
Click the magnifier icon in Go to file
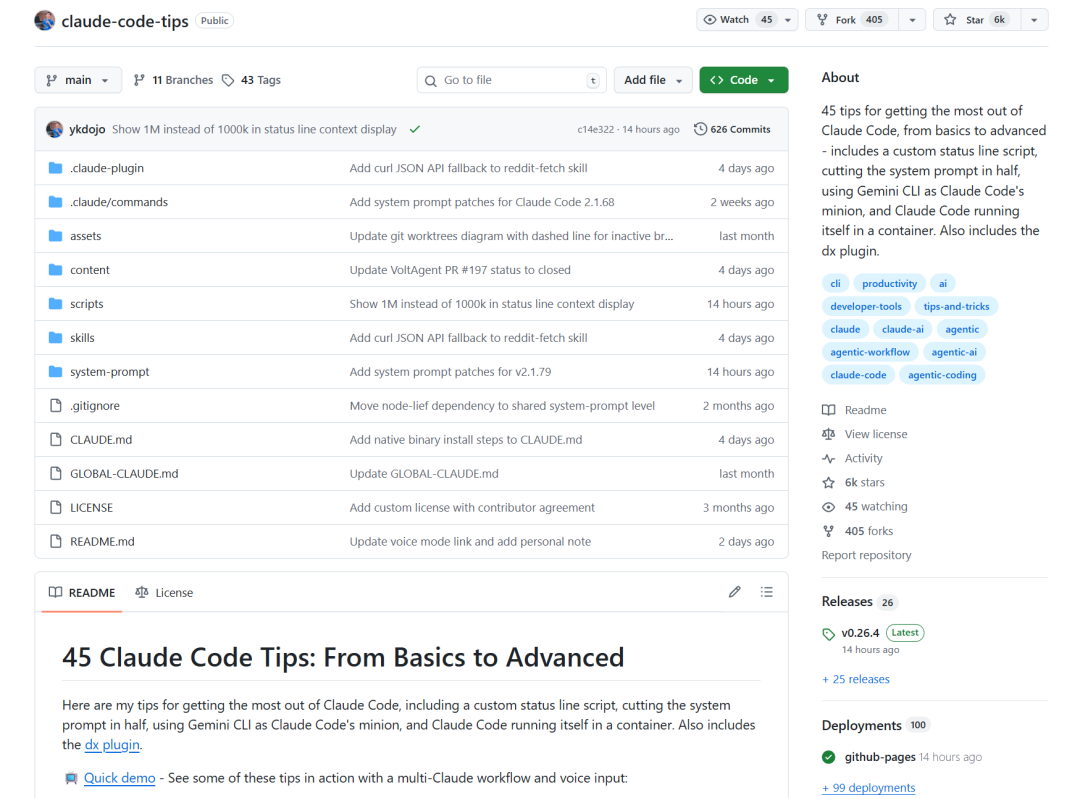pyautogui.click(x=430, y=81)
